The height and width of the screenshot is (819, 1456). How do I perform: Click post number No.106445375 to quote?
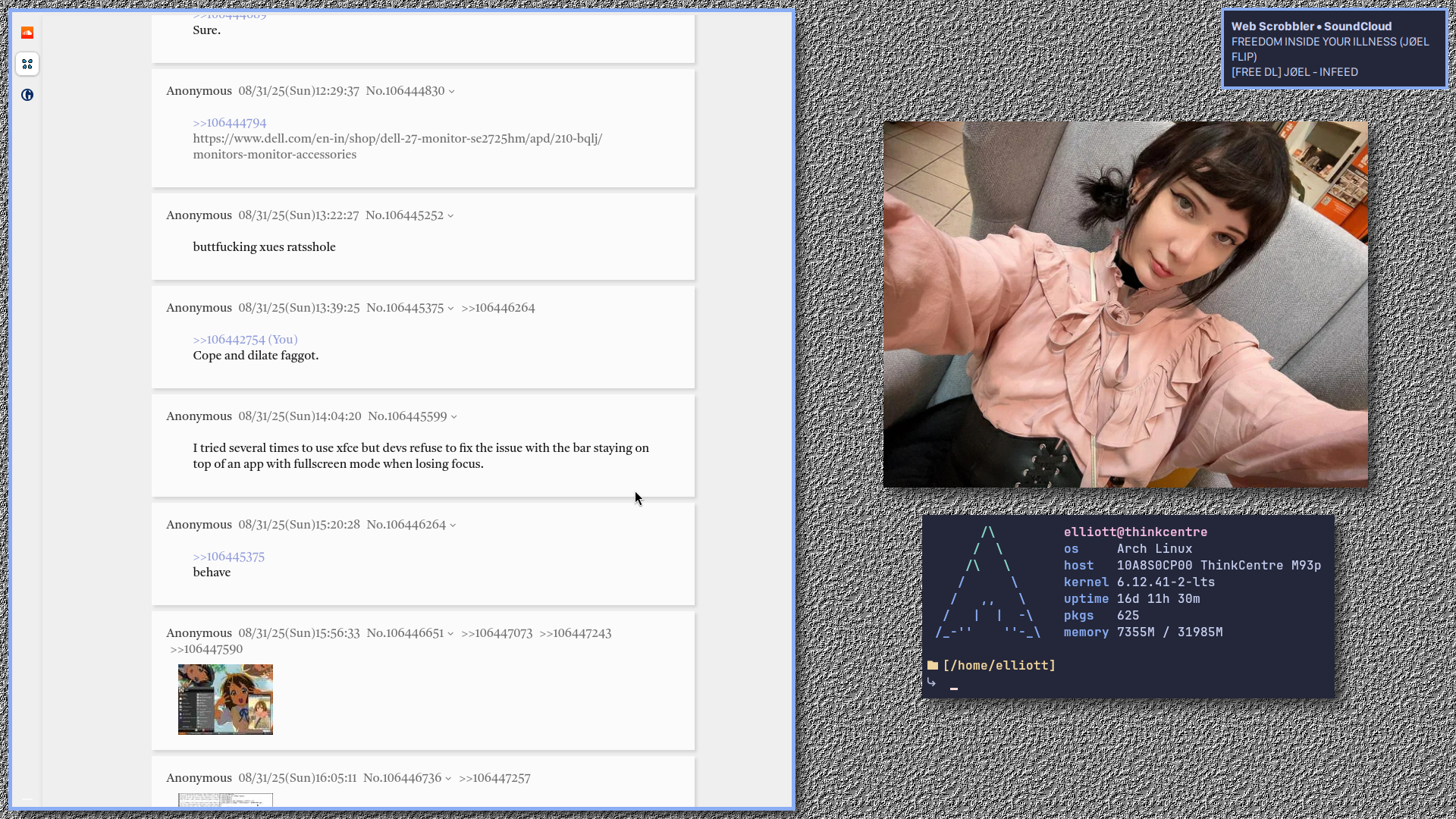(x=405, y=308)
